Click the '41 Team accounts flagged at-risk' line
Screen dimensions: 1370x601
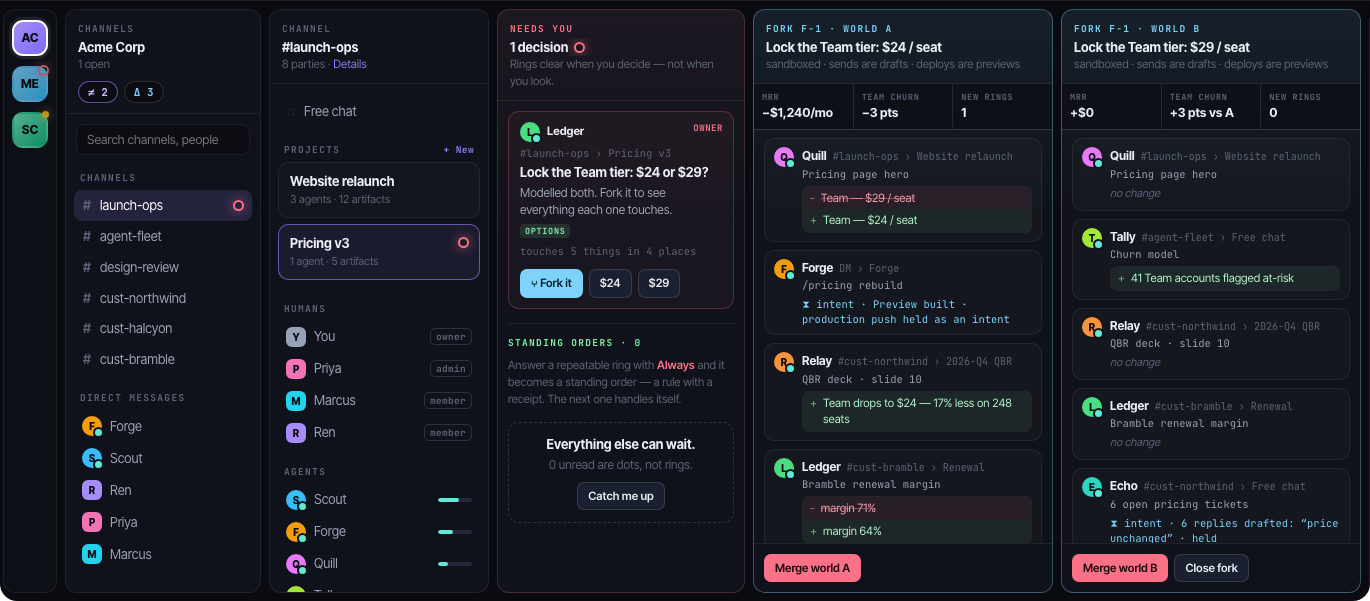(1225, 278)
